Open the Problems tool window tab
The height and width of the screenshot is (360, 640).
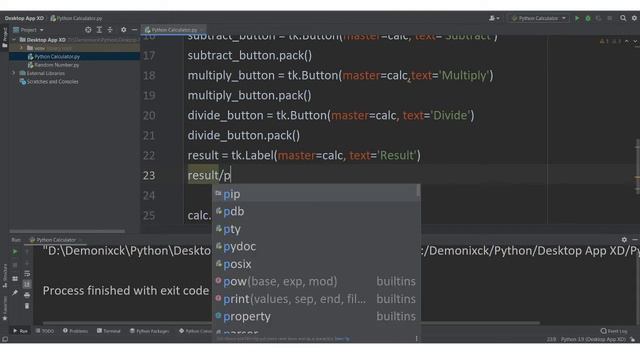pyautogui.click(x=76, y=331)
